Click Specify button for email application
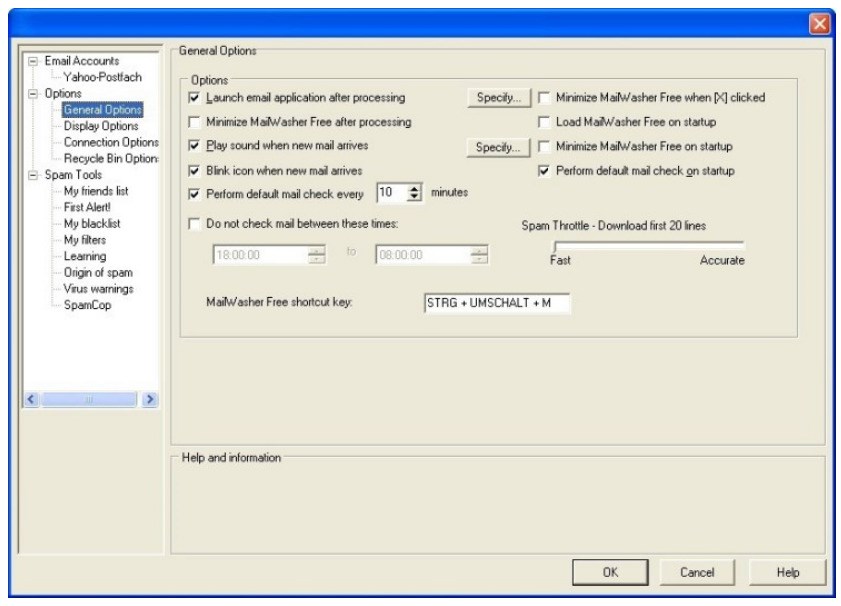This screenshot has width=841, height=606. (499, 98)
